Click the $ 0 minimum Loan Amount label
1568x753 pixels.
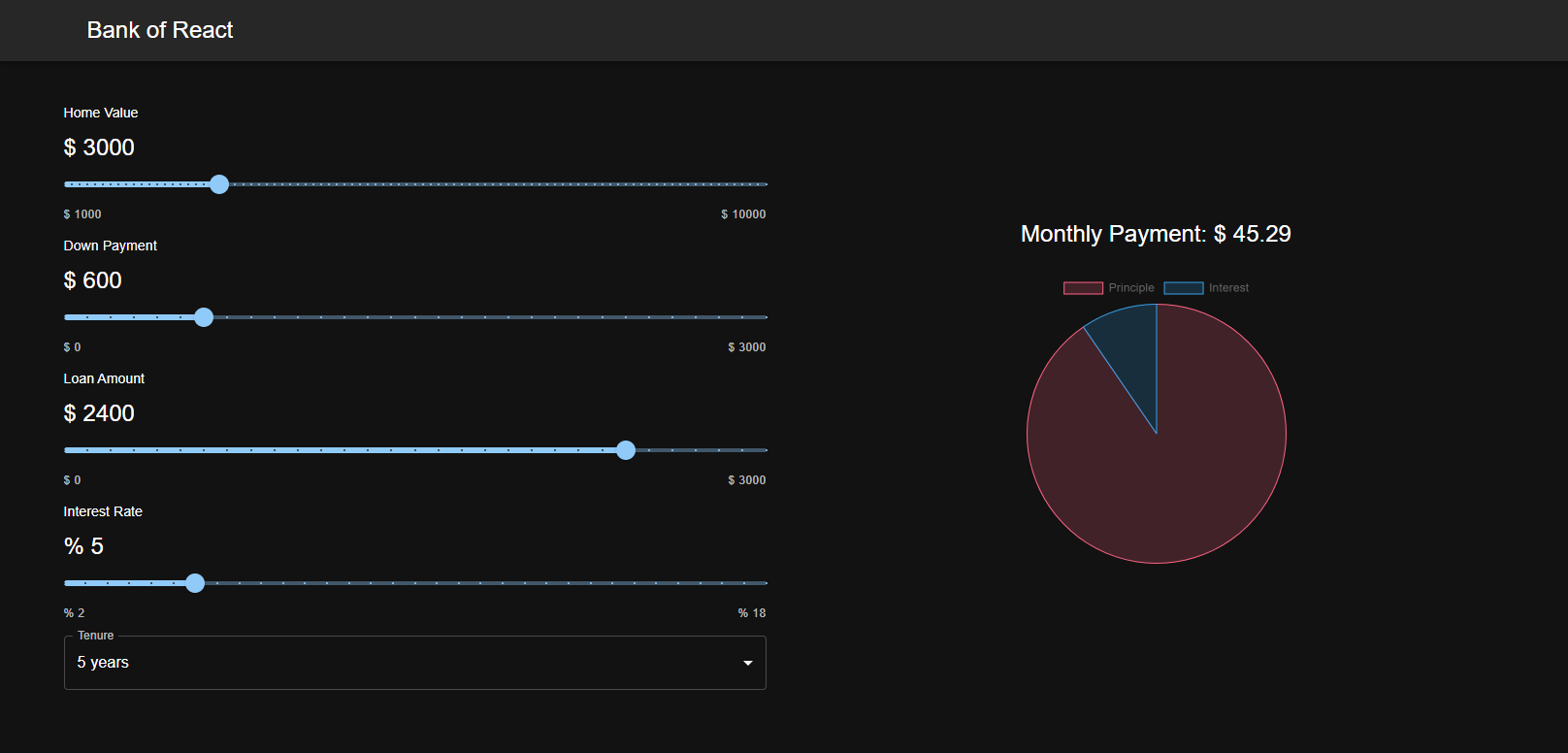pyautogui.click(x=73, y=480)
